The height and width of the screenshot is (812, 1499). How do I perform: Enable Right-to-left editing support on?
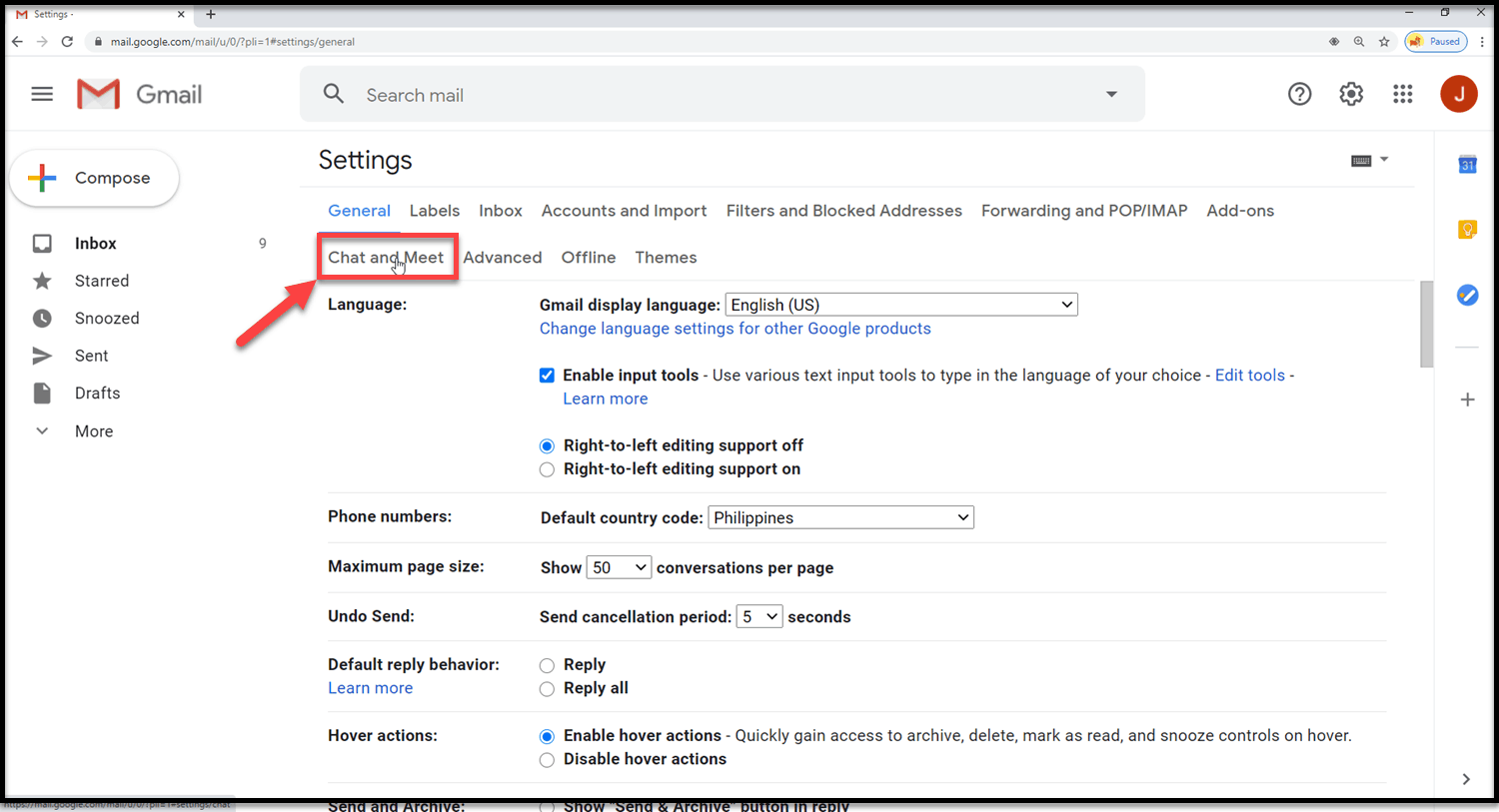(547, 469)
